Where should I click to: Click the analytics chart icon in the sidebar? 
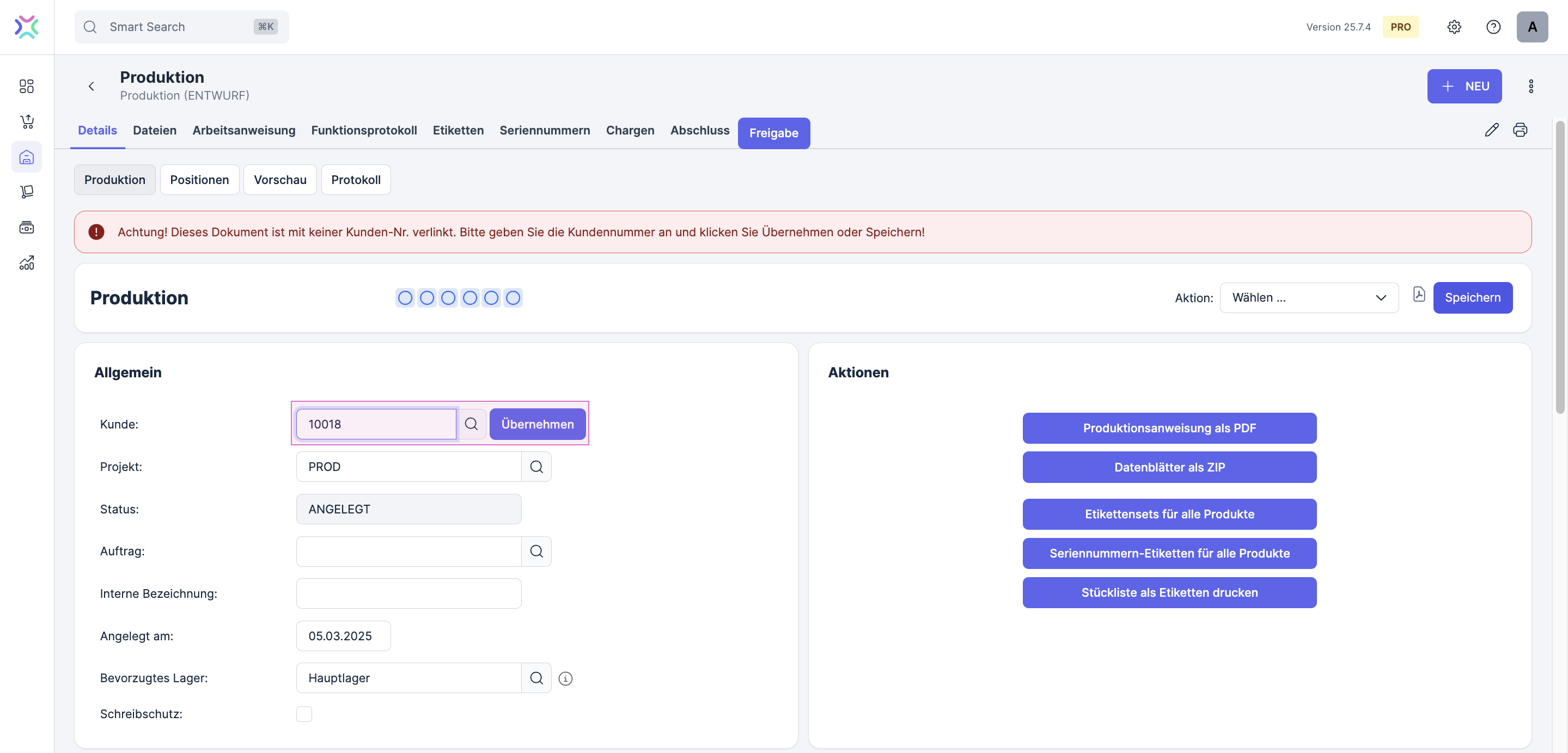pyautogui.click(x=27, y=263)
